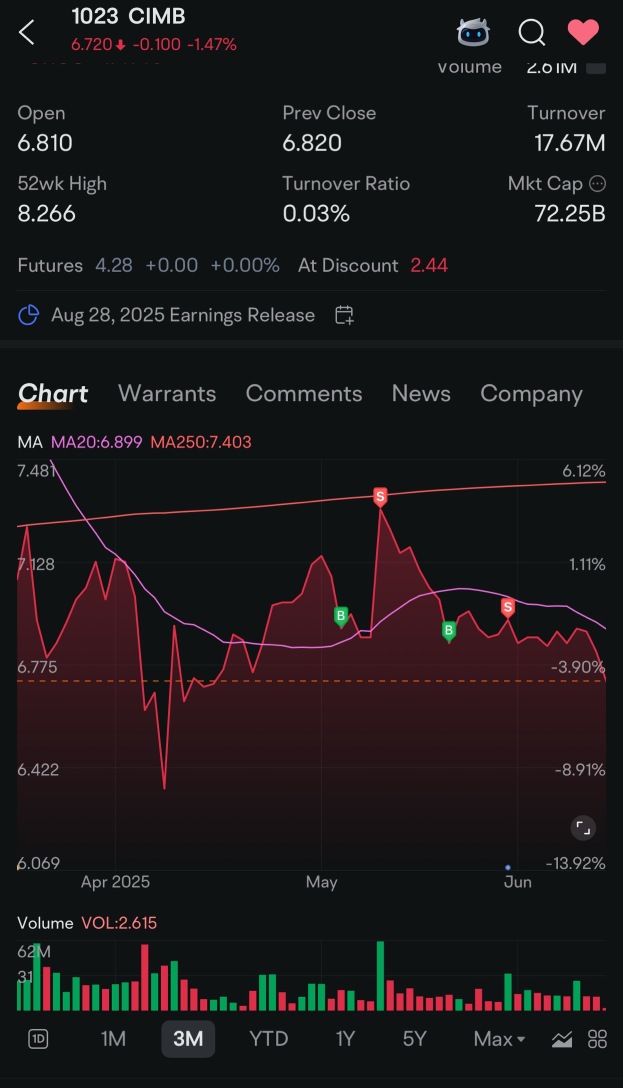Click the Mkt Cap info ellipsis icon

click(x=597, y=184)
